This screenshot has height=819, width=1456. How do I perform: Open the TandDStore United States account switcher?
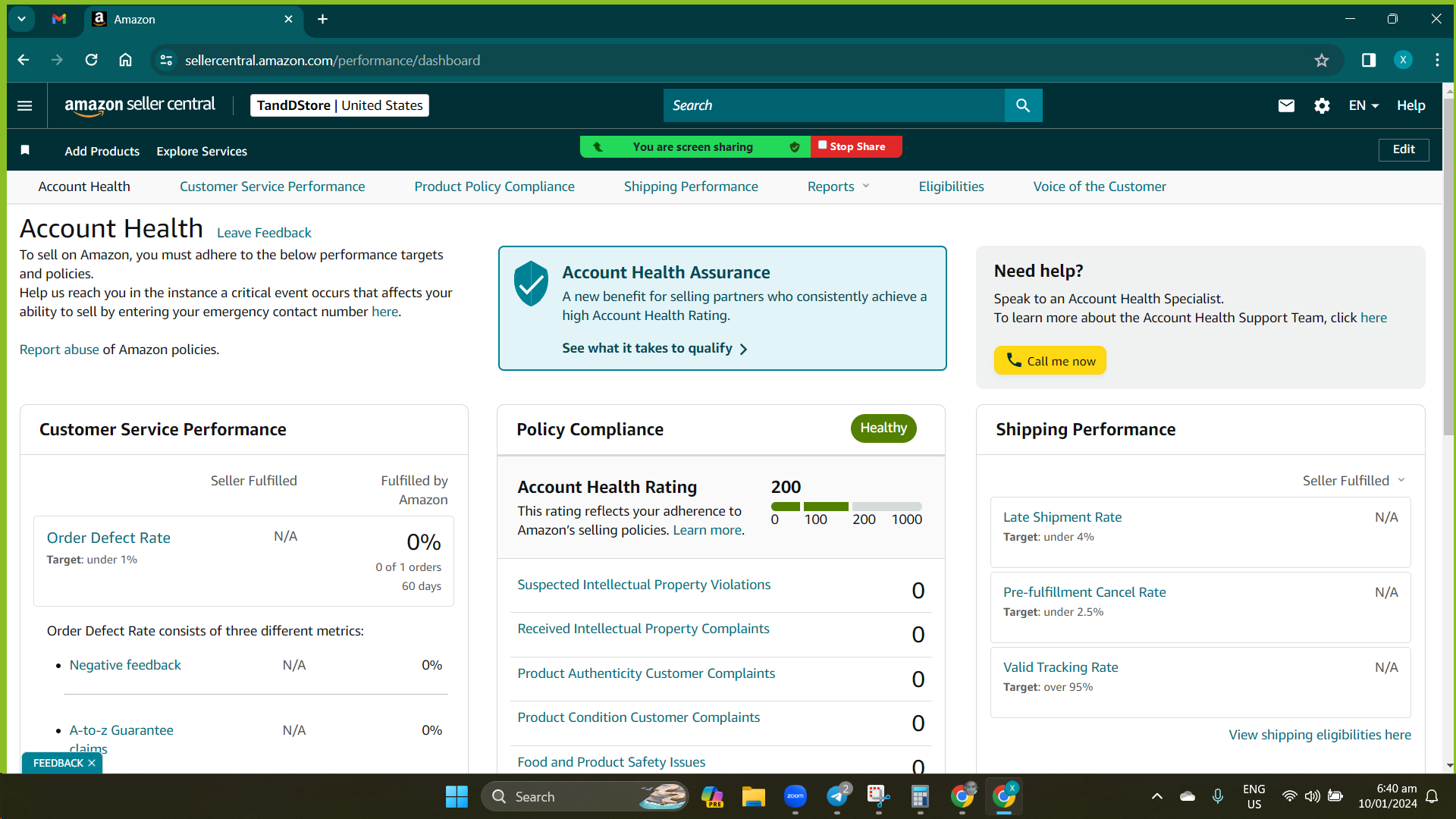340,105
